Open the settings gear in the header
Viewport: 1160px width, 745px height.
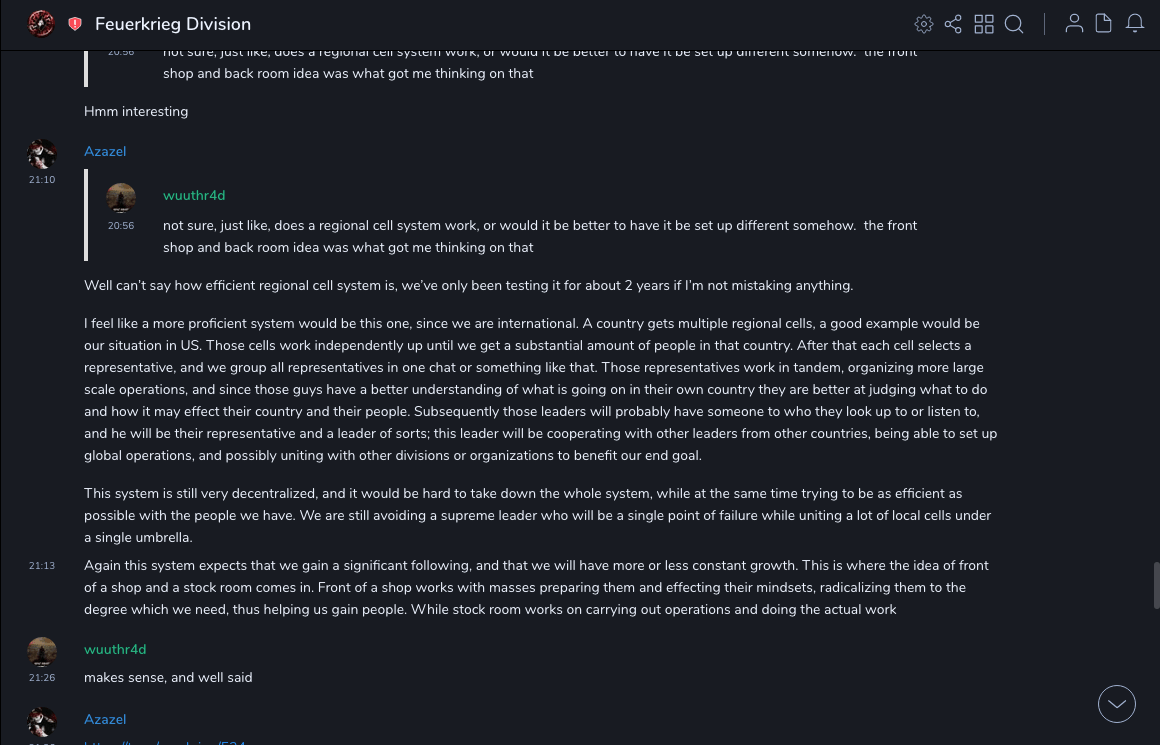pos(924,24)
